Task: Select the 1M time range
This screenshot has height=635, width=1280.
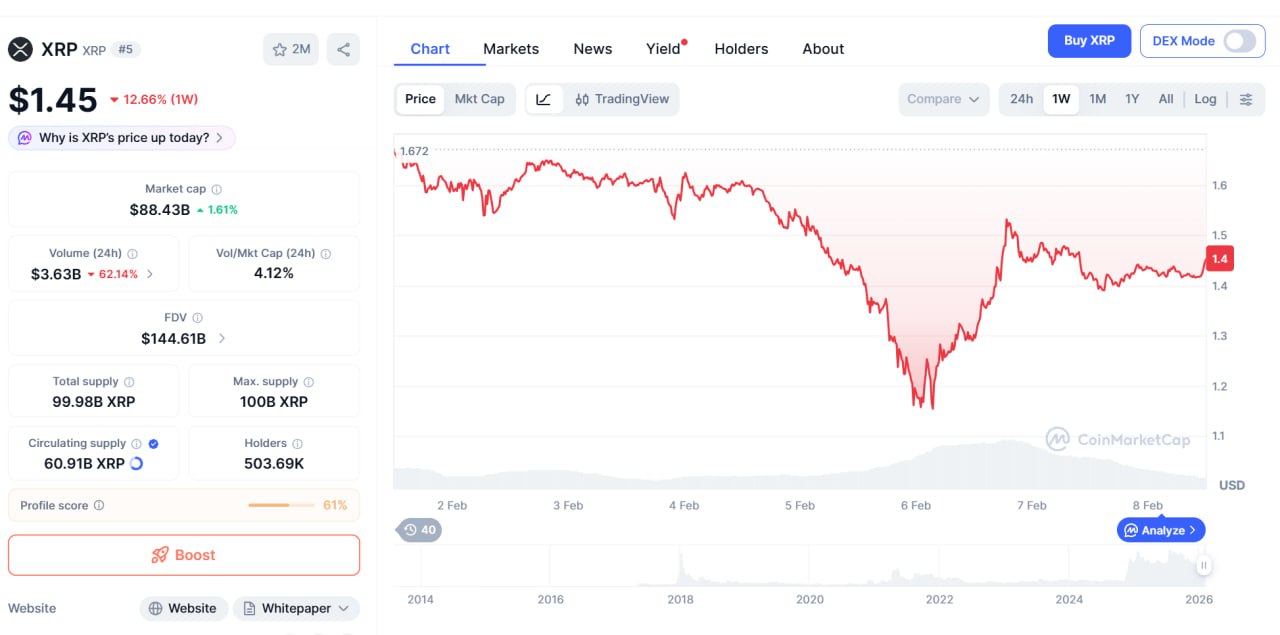Action: pyautogui.click(x=1097, y=99)
